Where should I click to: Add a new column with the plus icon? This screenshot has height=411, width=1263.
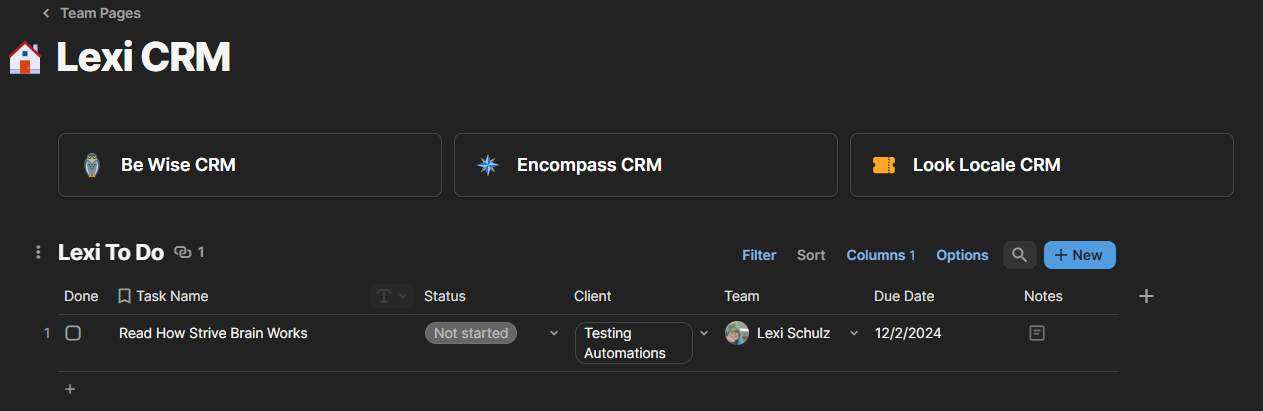pos(1147,296)
